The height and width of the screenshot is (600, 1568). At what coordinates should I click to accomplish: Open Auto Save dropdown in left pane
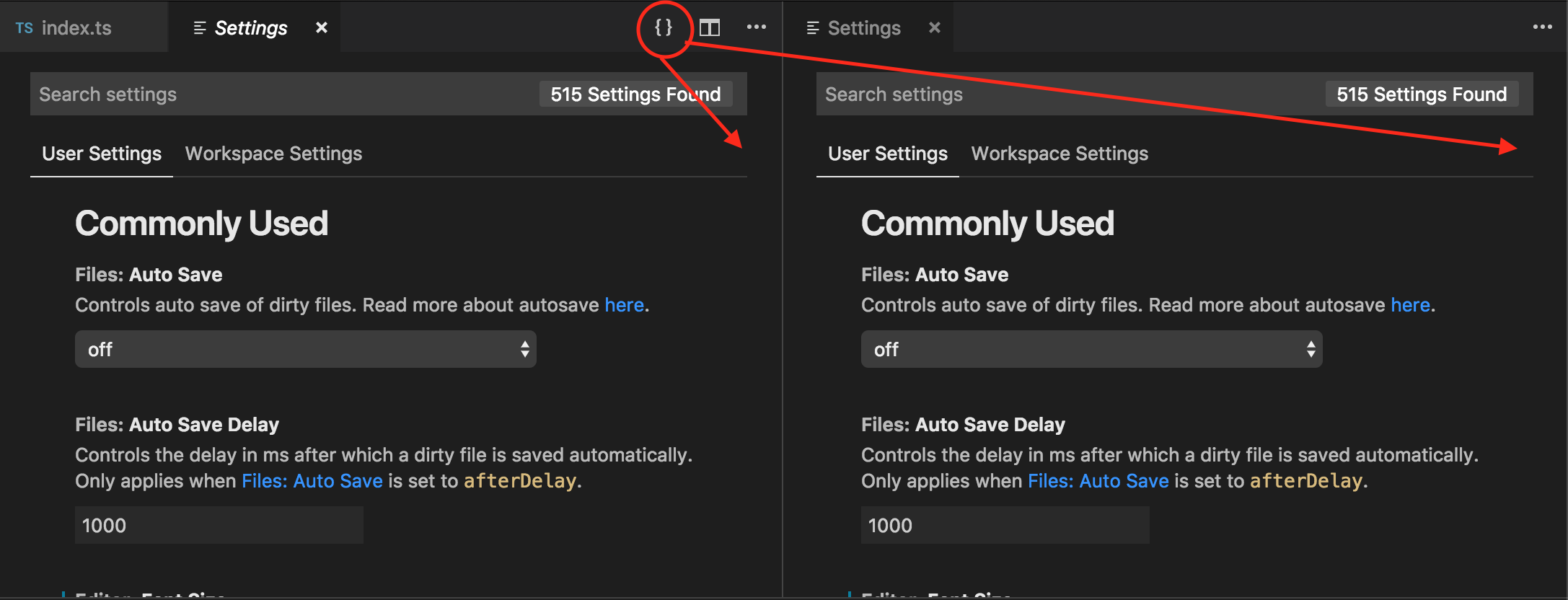pos(306,350)
